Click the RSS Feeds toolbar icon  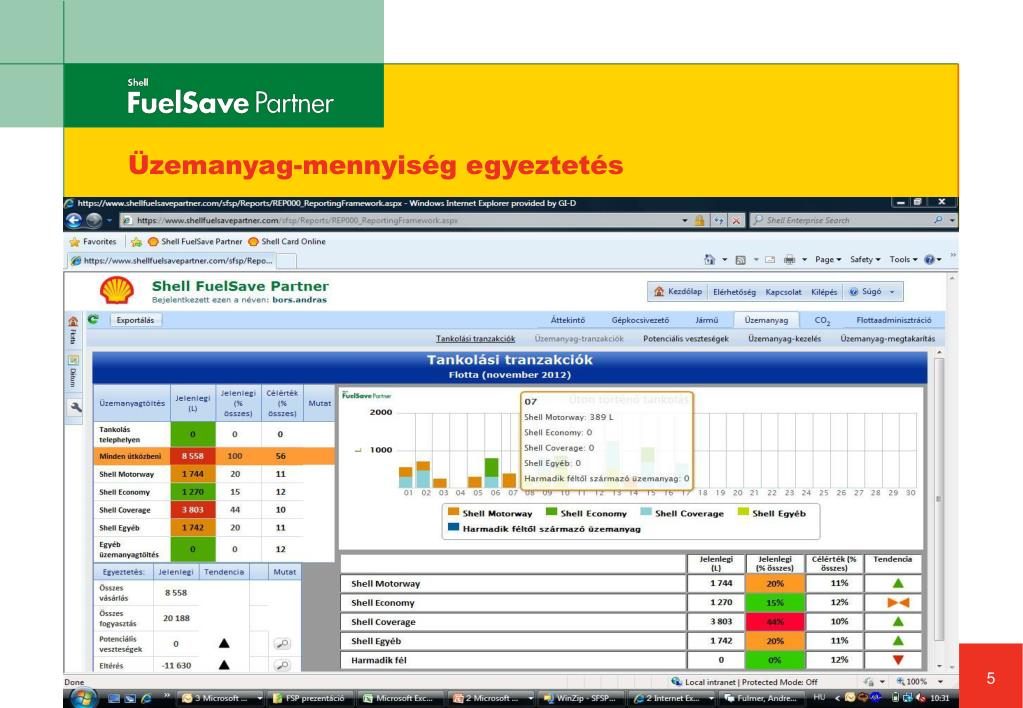pos(741,260)
